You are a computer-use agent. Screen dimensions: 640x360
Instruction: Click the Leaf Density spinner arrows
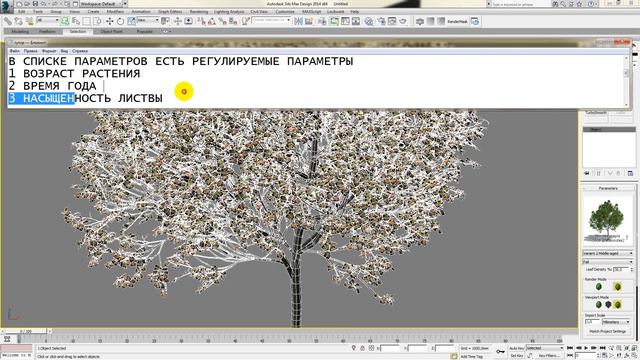click(x=631, y=269)
